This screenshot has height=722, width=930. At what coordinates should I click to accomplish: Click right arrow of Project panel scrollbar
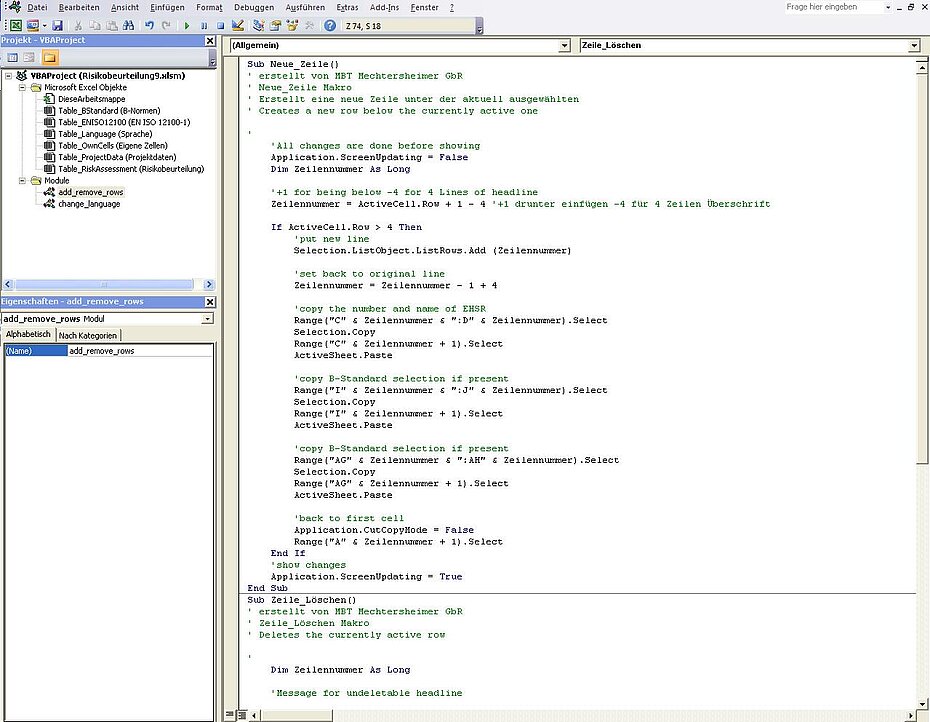tap(209, 284)
